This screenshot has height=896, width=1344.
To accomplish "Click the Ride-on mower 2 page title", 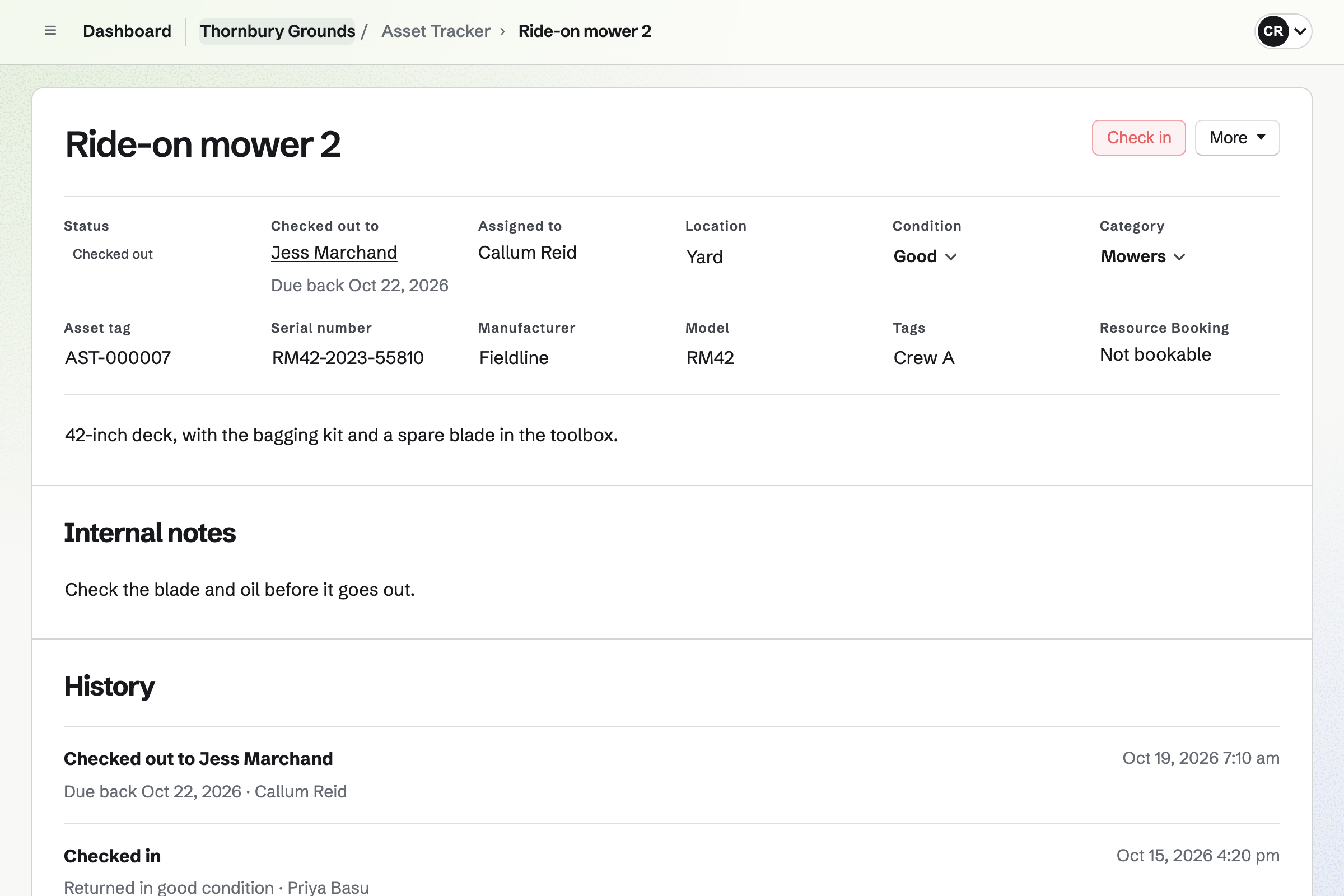I will (x=203, y=144).
